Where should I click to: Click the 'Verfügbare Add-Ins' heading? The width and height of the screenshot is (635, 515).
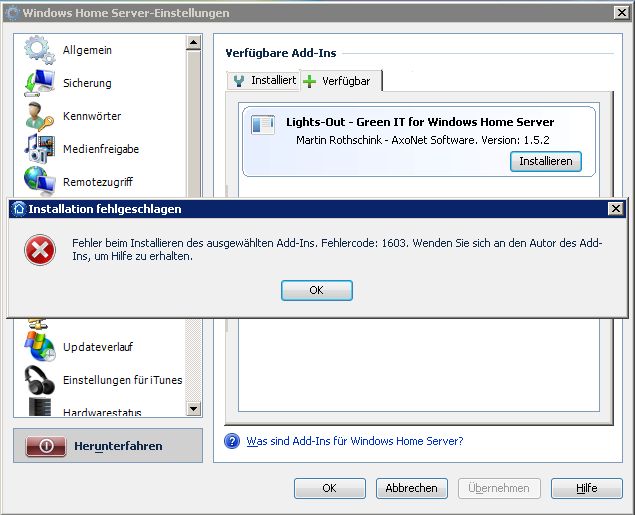[x=281, y=53]
